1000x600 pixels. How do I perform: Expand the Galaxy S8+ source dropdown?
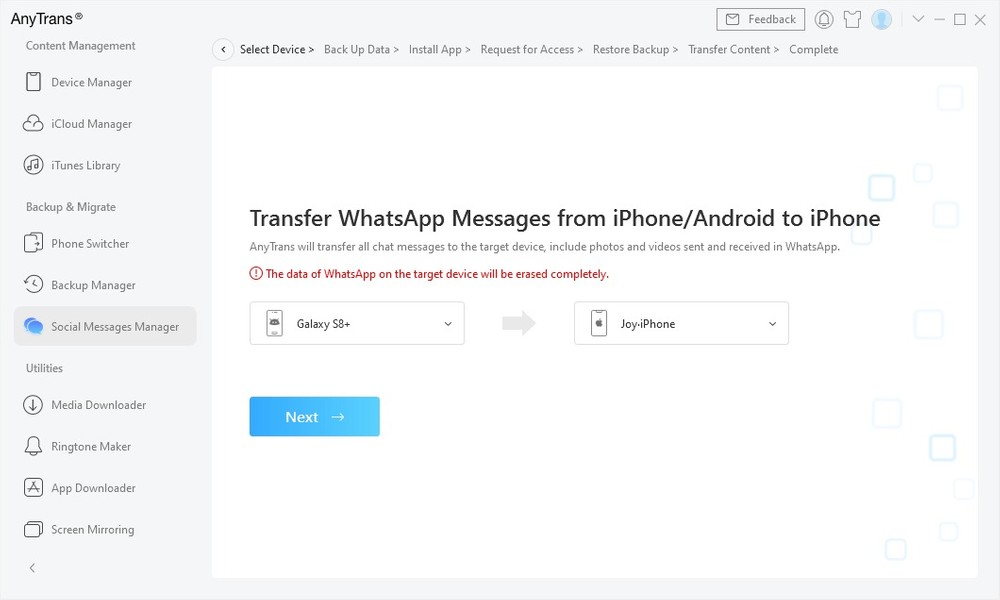(x=357, y=323)
